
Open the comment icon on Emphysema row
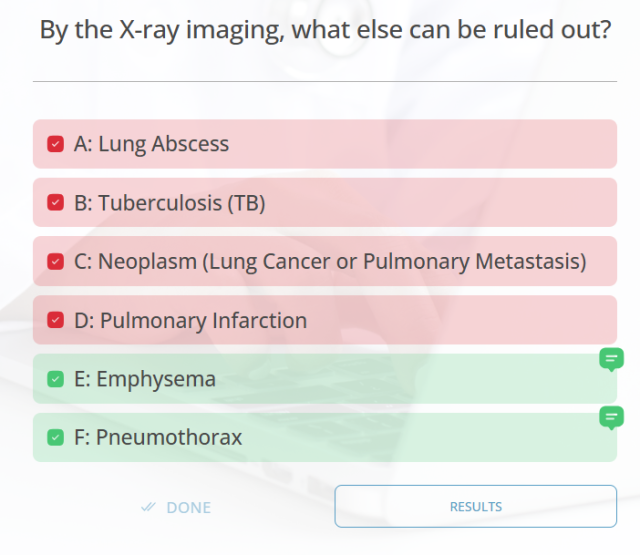(x=611, y=358)
